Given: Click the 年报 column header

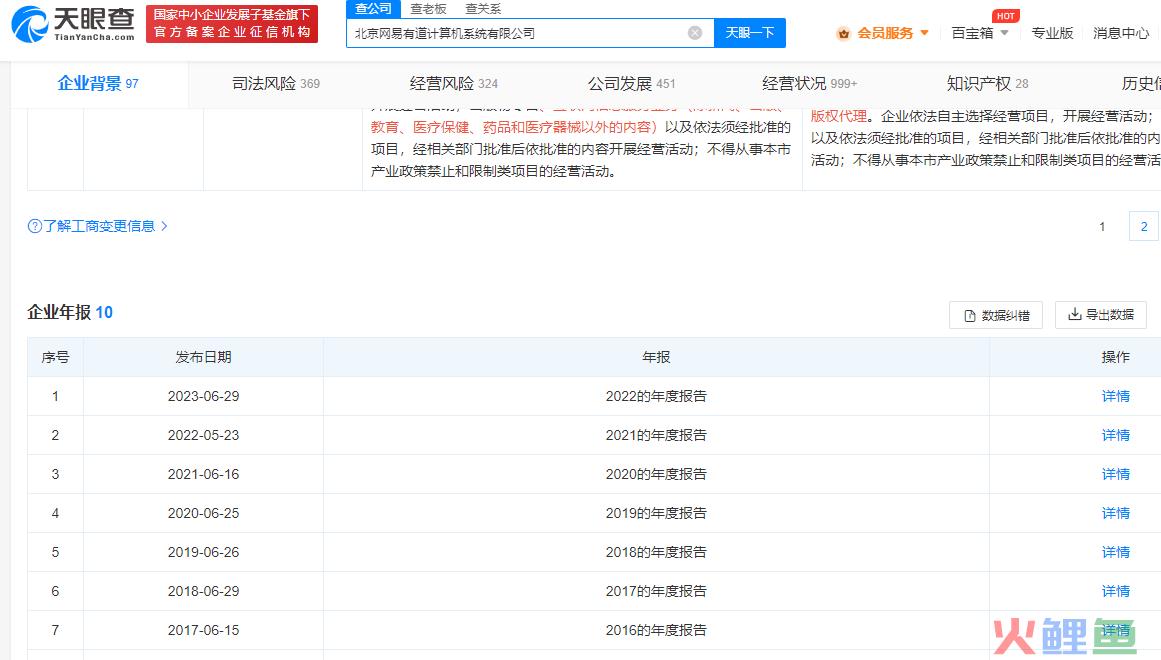Looking at the screenshot, I should 656,357.
